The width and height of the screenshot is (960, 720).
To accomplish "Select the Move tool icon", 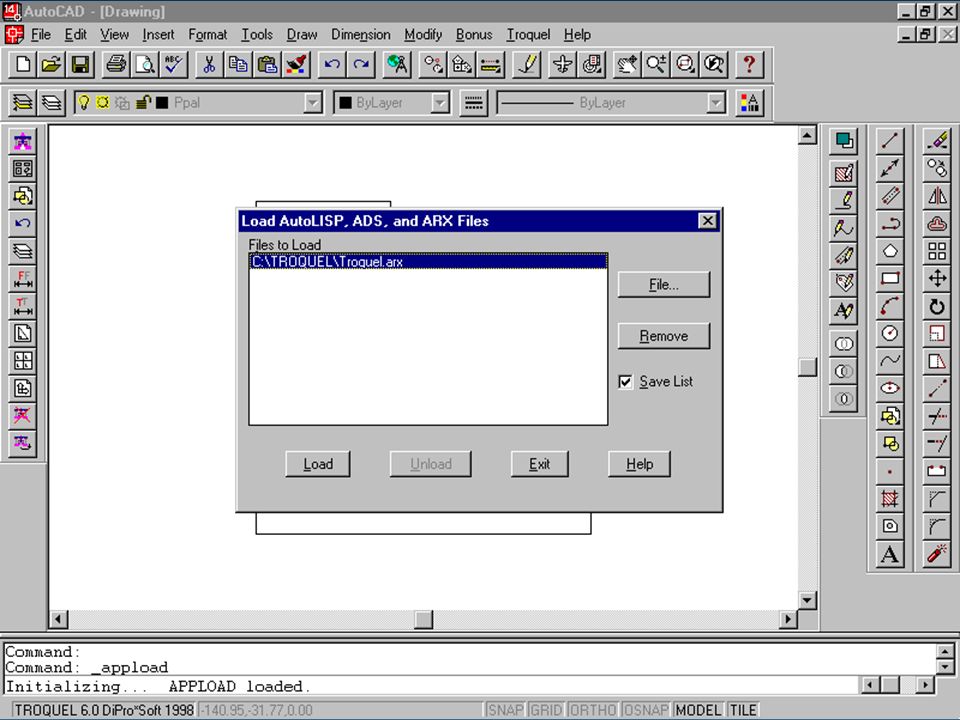I will pos(937,279).
